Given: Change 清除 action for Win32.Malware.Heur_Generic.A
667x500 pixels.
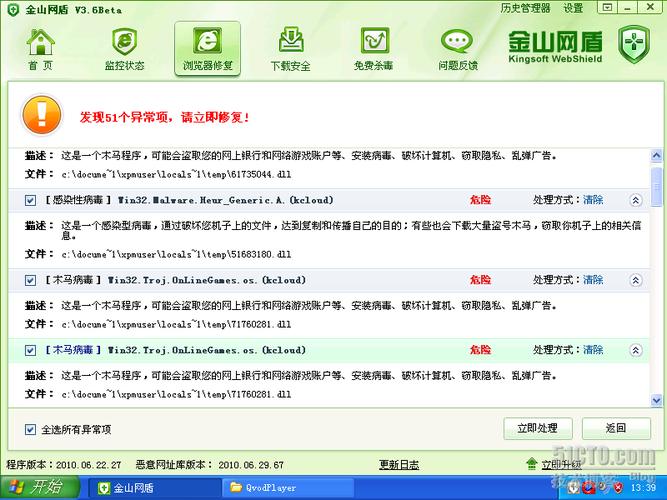Looking at the screenshot, I should (x=593, y=200).
